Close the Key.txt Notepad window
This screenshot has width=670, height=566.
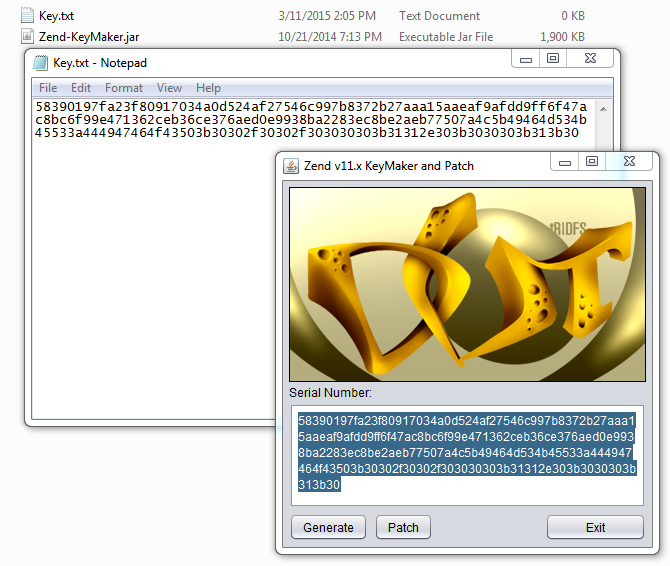tap(590, 59)
